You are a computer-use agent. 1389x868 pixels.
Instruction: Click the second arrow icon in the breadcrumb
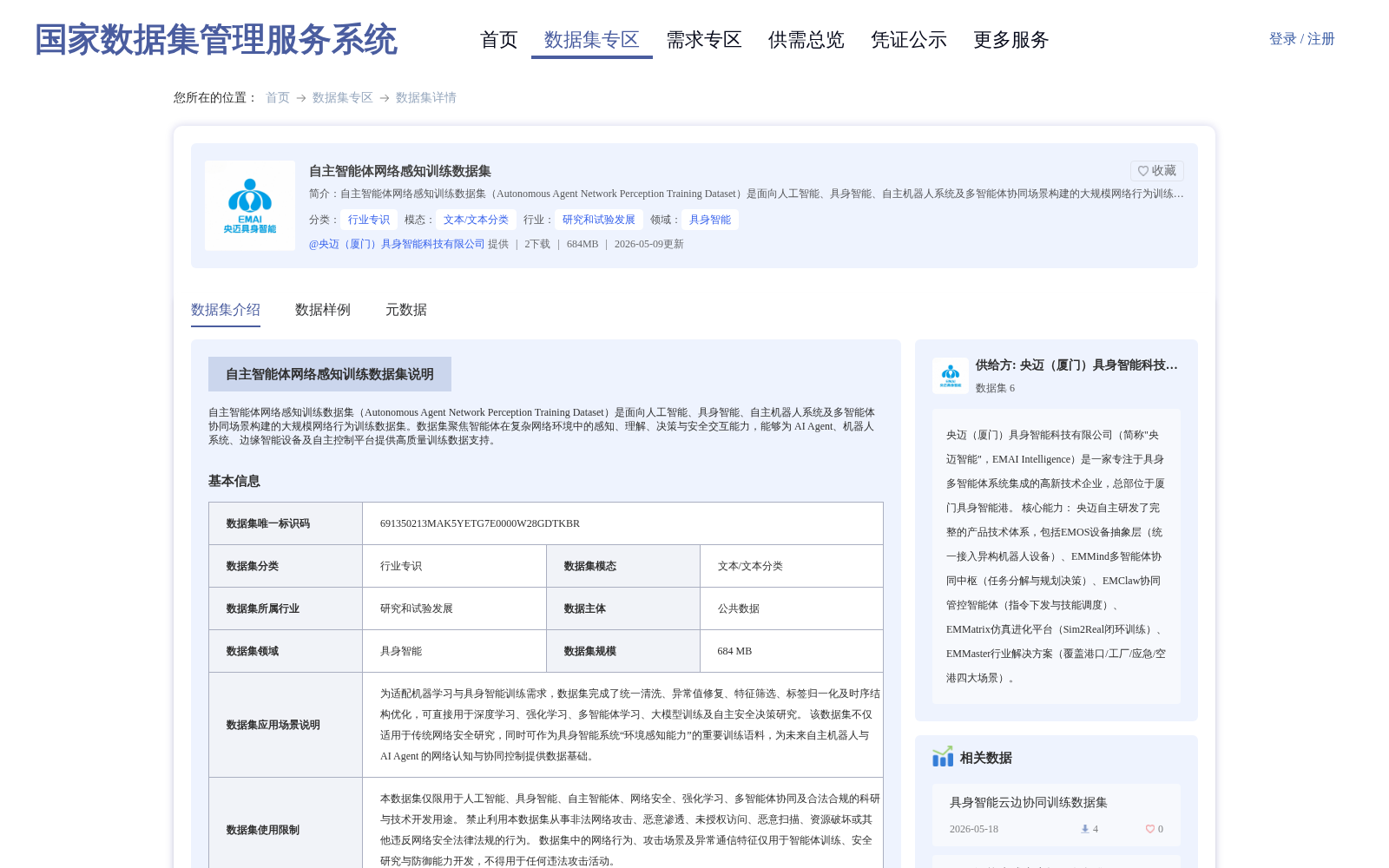click(385, 98)
